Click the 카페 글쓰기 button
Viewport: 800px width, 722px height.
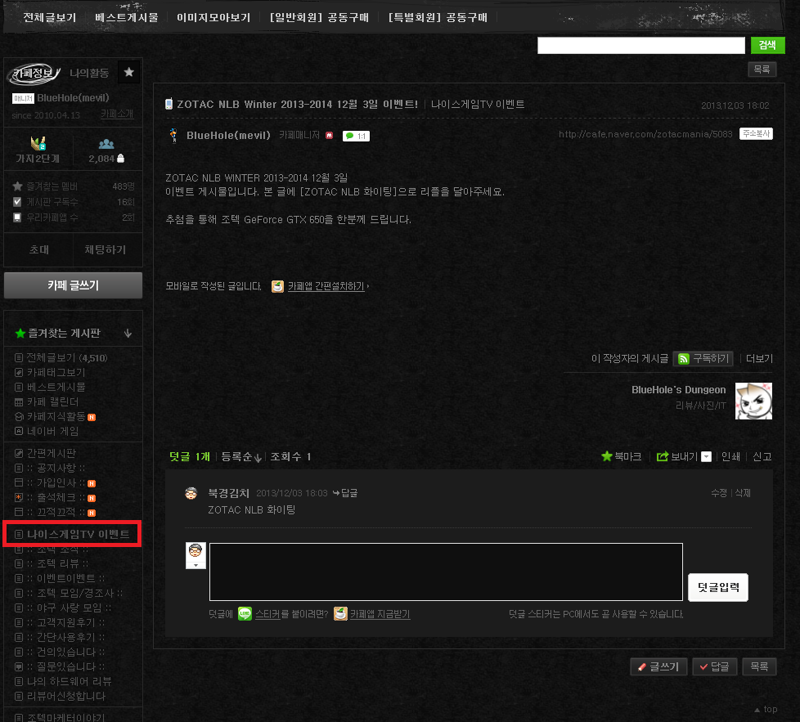click(73, 285)
